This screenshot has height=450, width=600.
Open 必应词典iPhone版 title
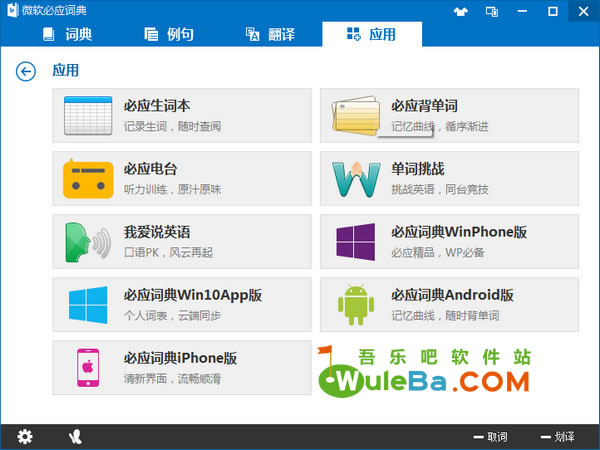tap(180, 358)
